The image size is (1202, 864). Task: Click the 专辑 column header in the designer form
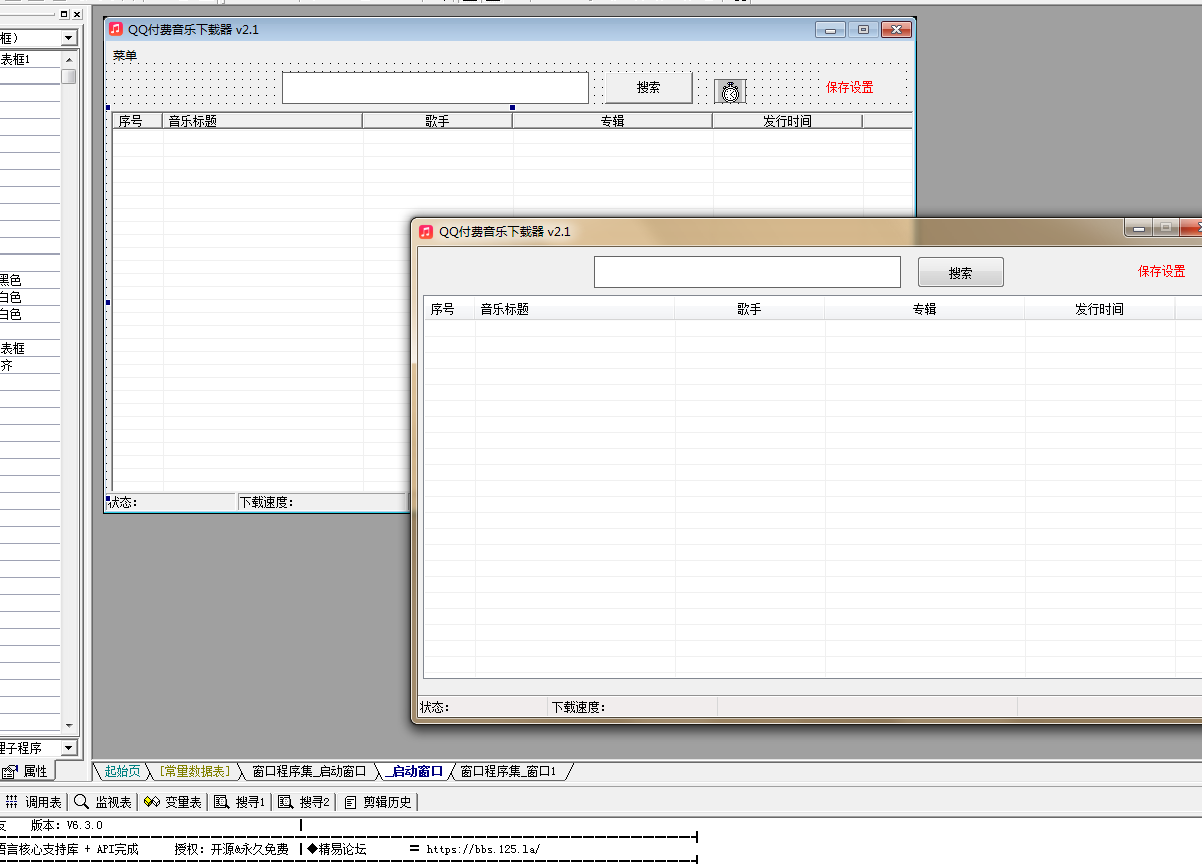pos(612,121)
